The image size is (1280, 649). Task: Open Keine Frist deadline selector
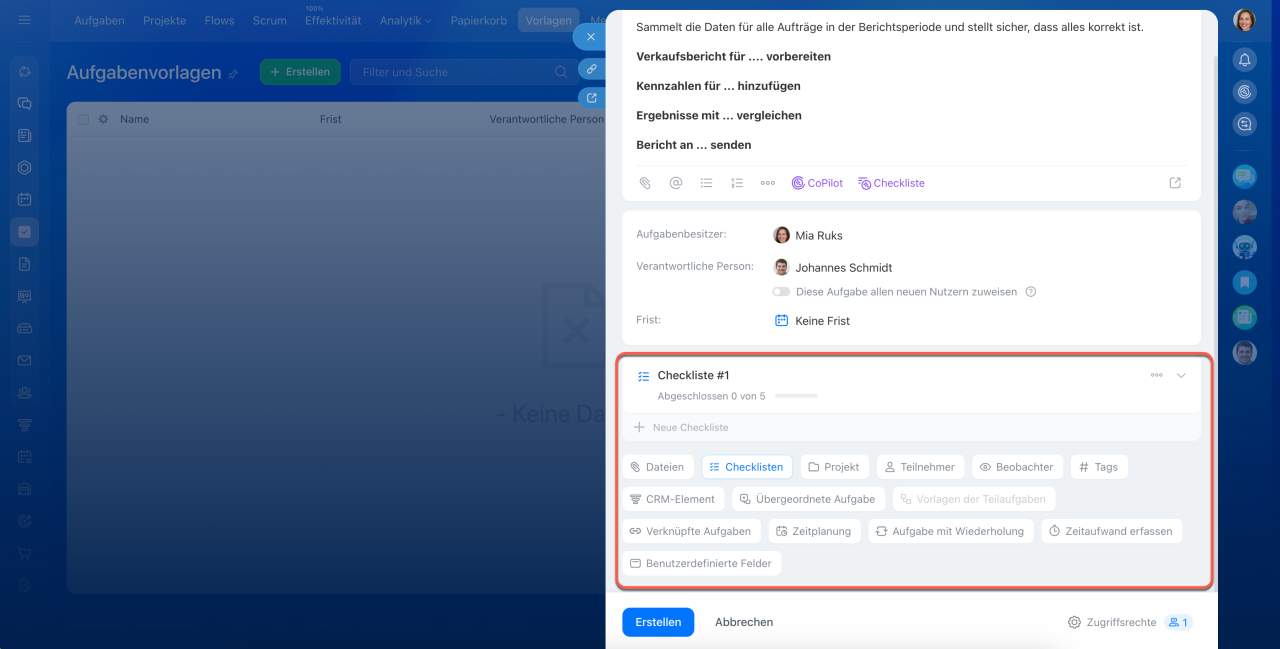[822, 321]
